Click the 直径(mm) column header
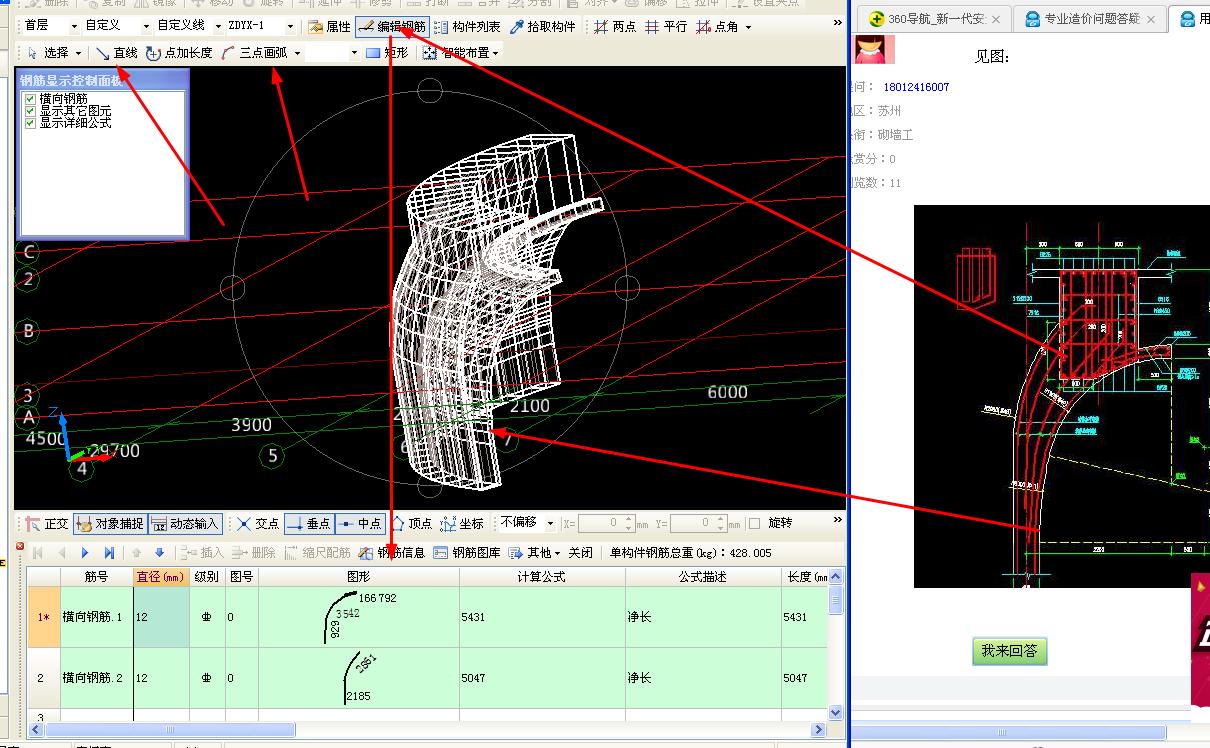The height and width of the screenshot is (748, 1210). [x=161, y=577]
